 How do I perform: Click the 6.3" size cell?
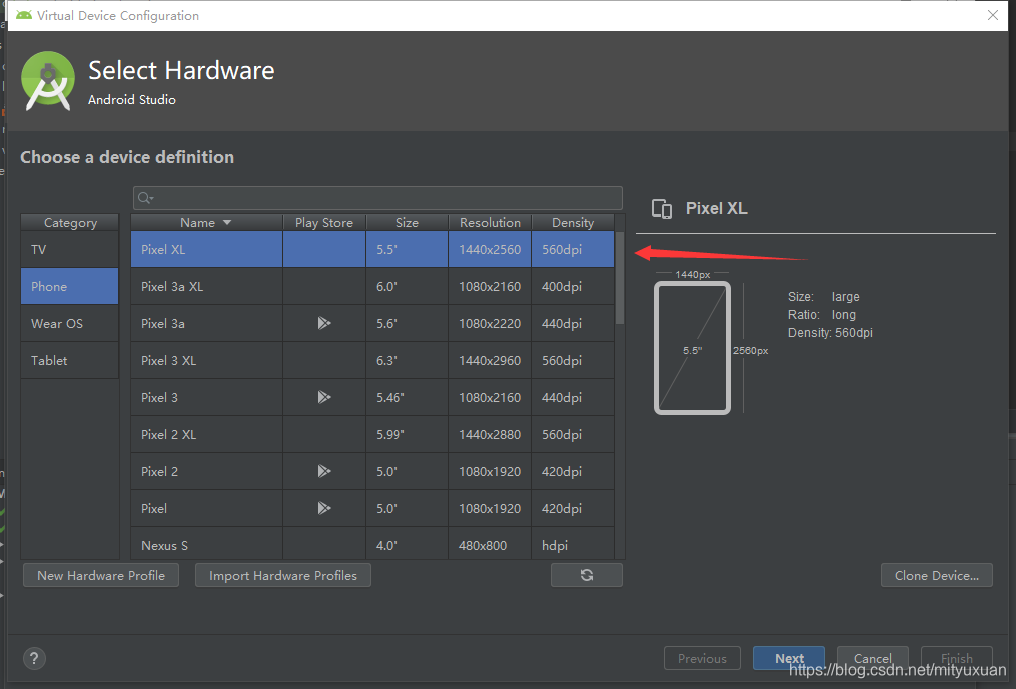tap(407, 360)
